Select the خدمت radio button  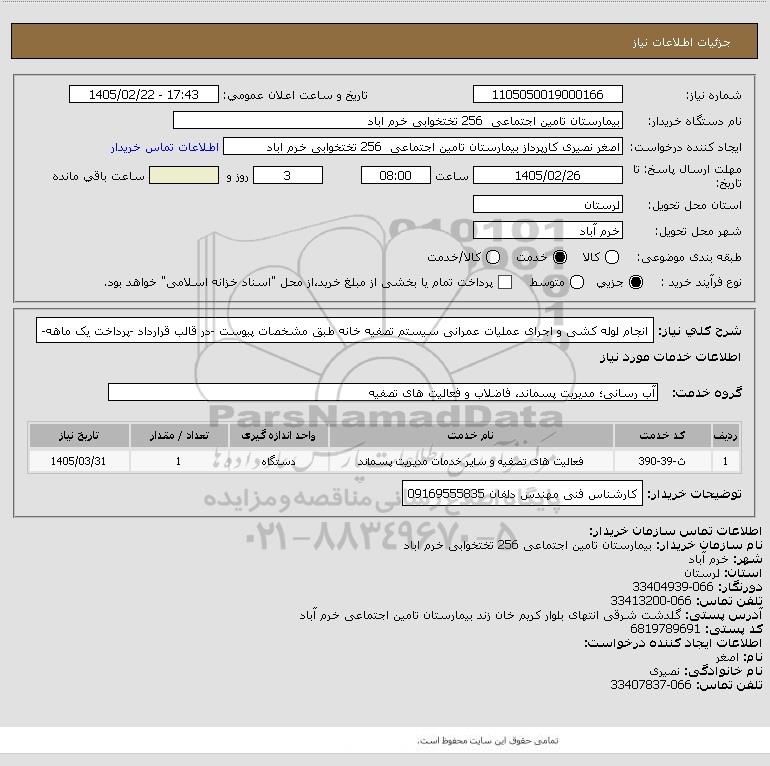click(x=559, y=257)
